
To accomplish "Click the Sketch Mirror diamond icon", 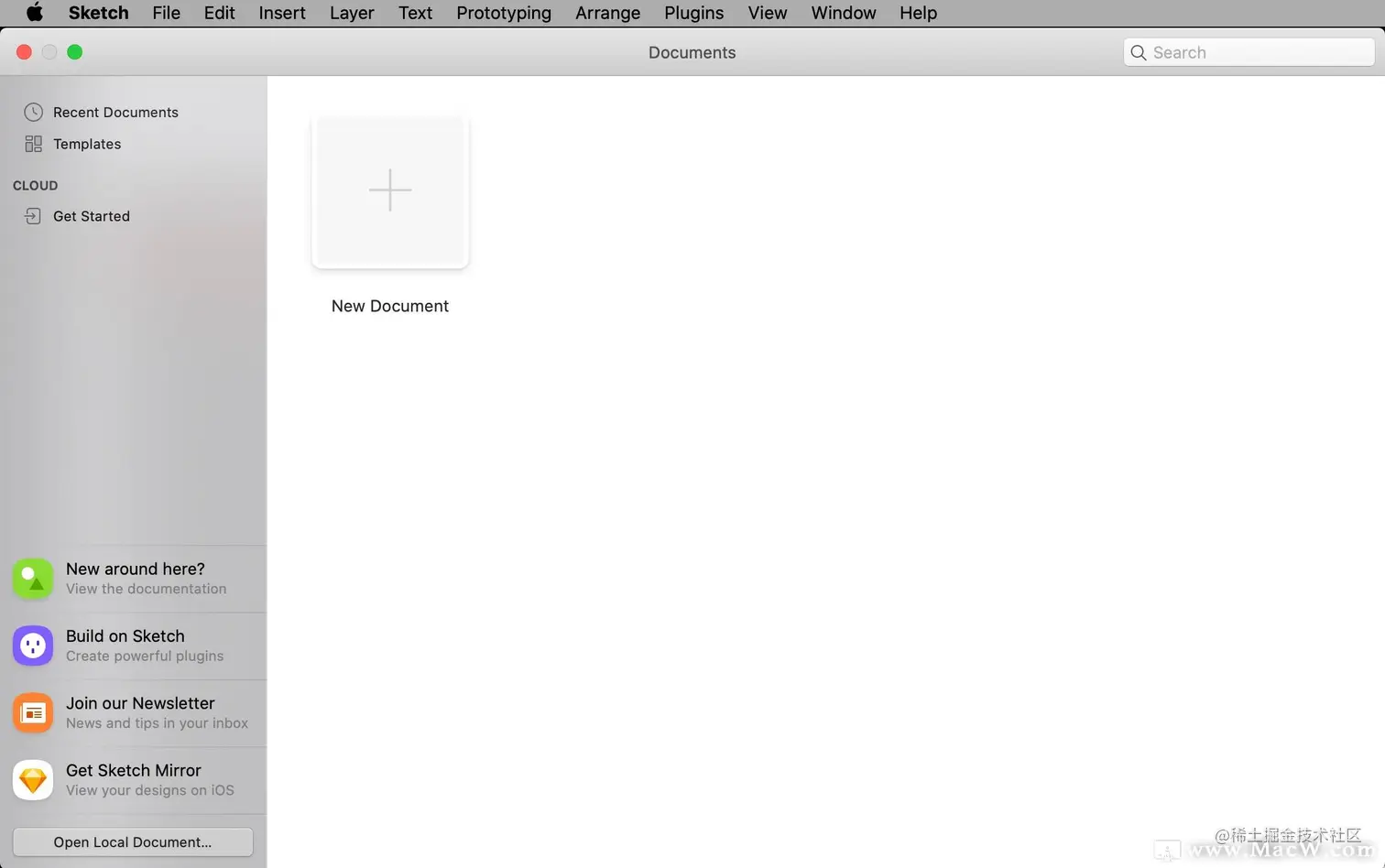I will pos(33,780).
